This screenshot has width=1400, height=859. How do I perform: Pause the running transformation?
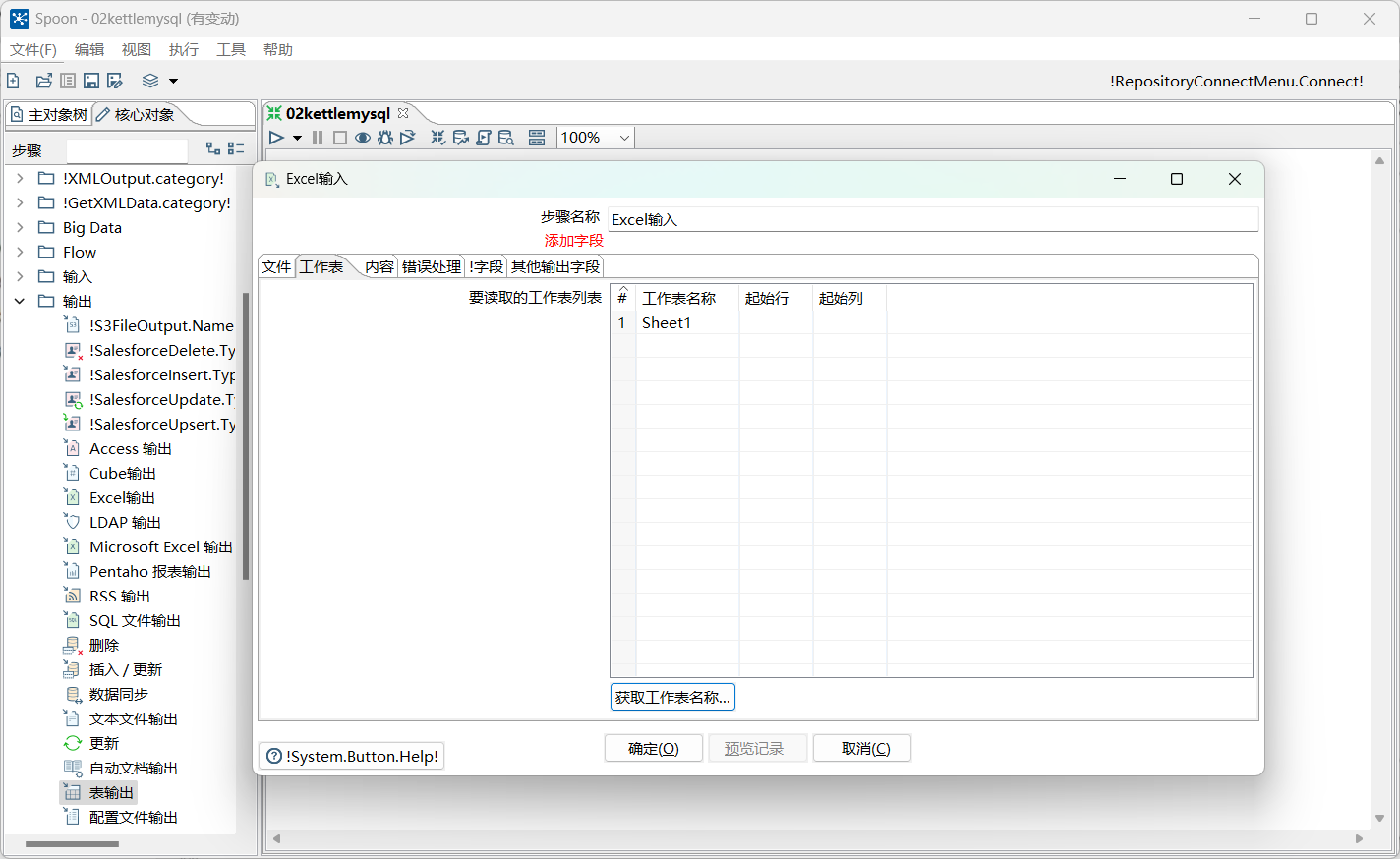[317, 138]
